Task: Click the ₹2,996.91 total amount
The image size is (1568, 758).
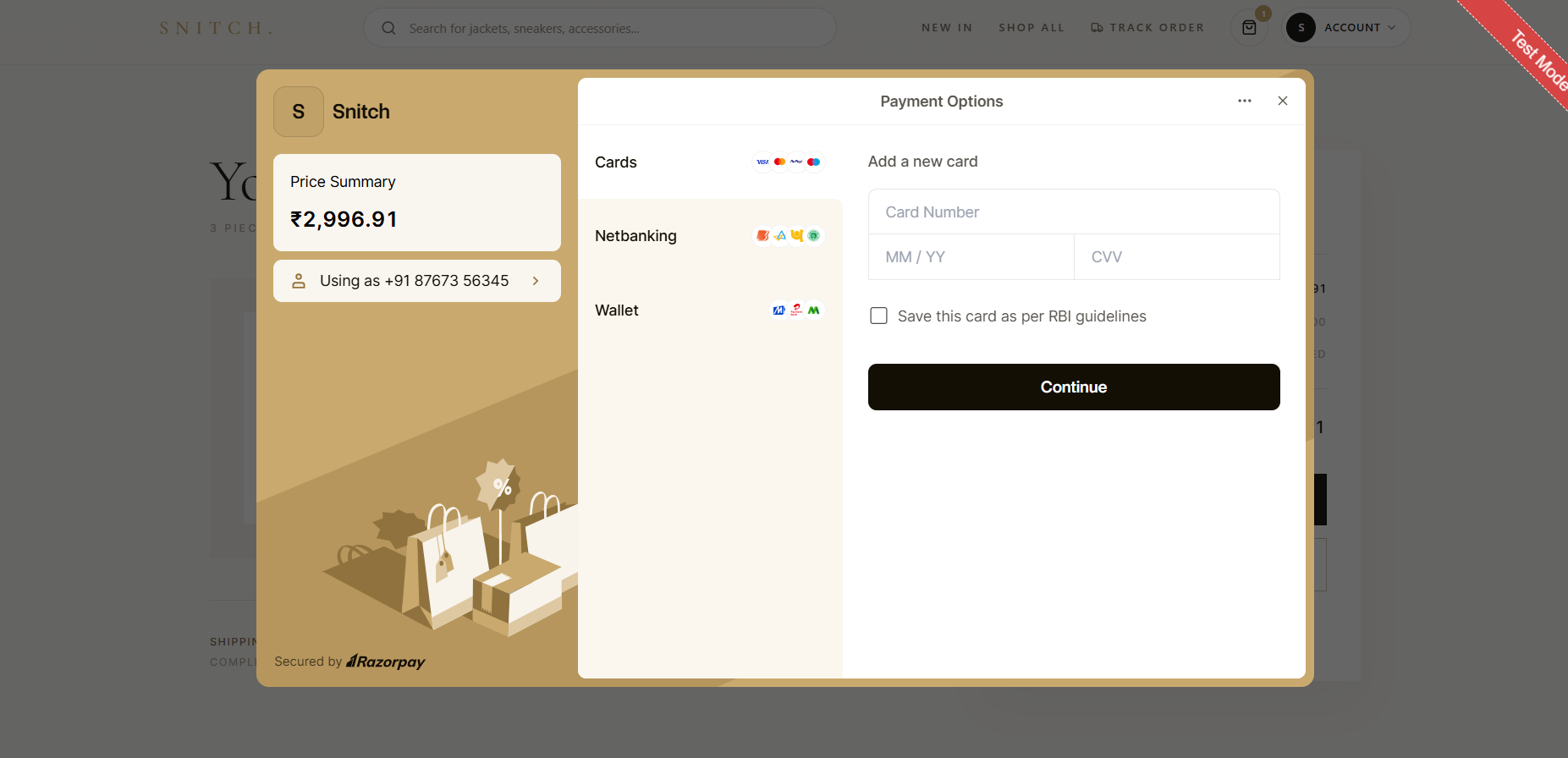Action: pyautogui.click(x=344, y=219)
